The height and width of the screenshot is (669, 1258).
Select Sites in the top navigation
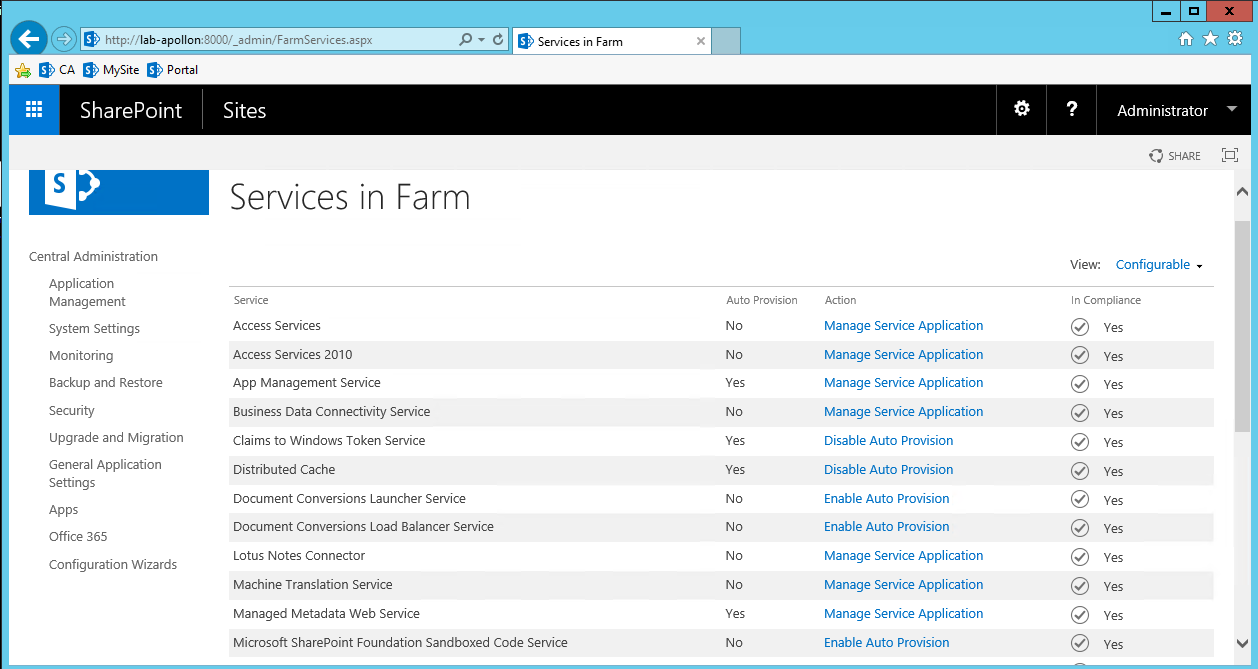point(244,110)
